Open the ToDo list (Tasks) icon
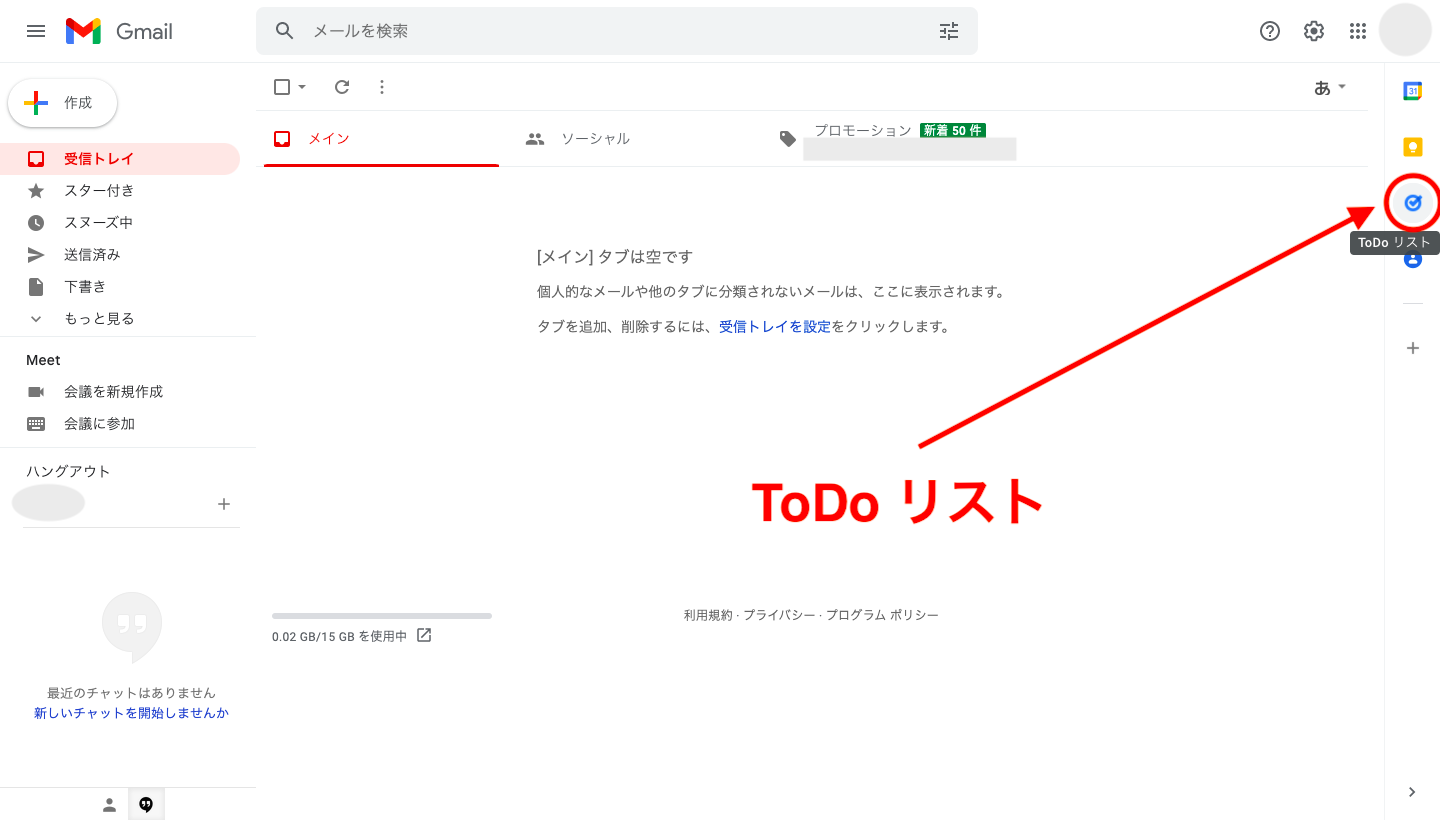The width and height of the screenshot is (1440, 820). [1412, 203]
